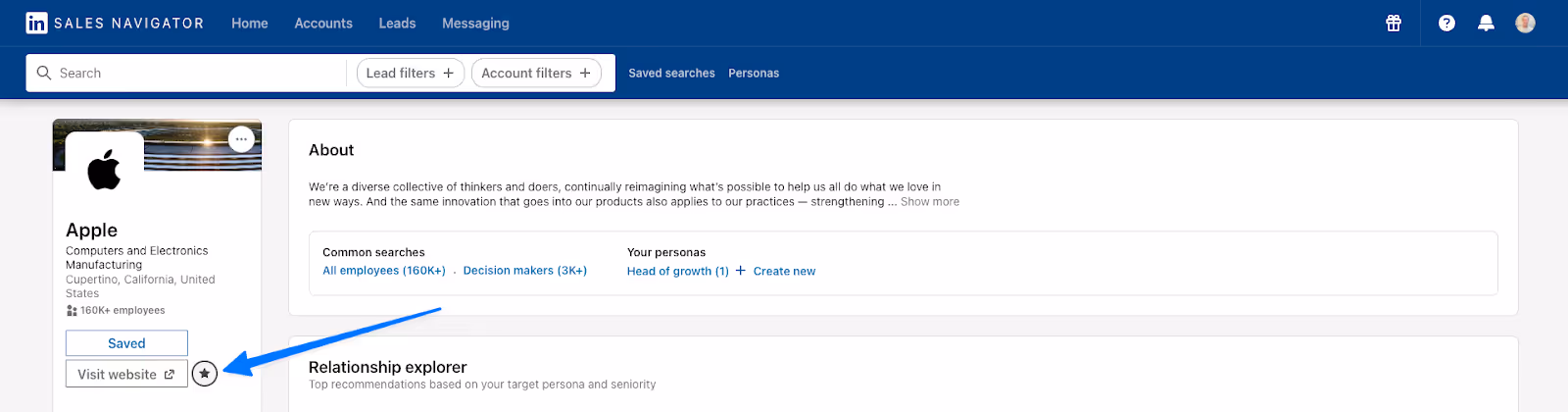
Task: Expand the About text with Show more
Action: (x=930, y=202)
